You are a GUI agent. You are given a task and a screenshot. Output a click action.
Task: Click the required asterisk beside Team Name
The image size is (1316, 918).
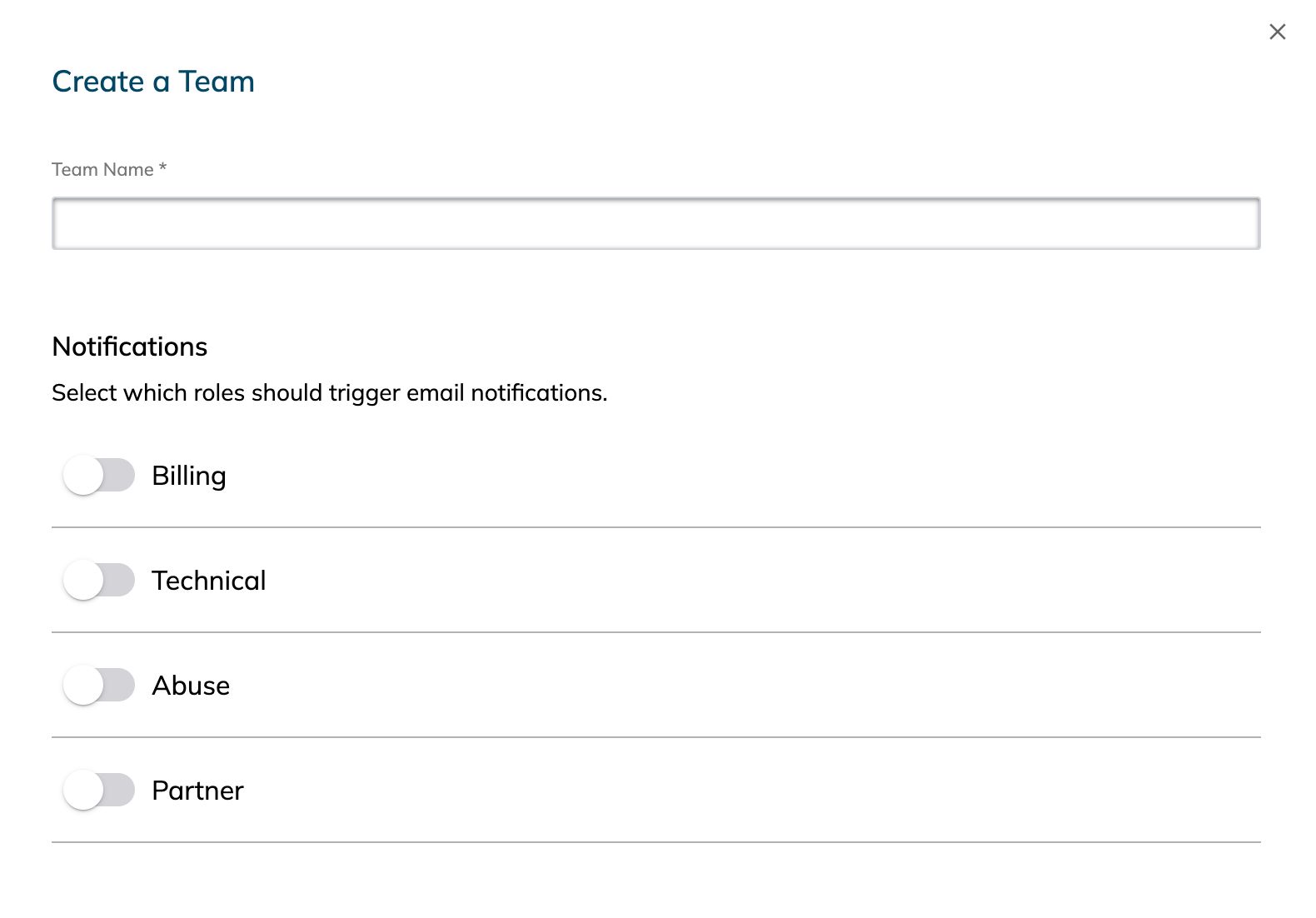162,167
